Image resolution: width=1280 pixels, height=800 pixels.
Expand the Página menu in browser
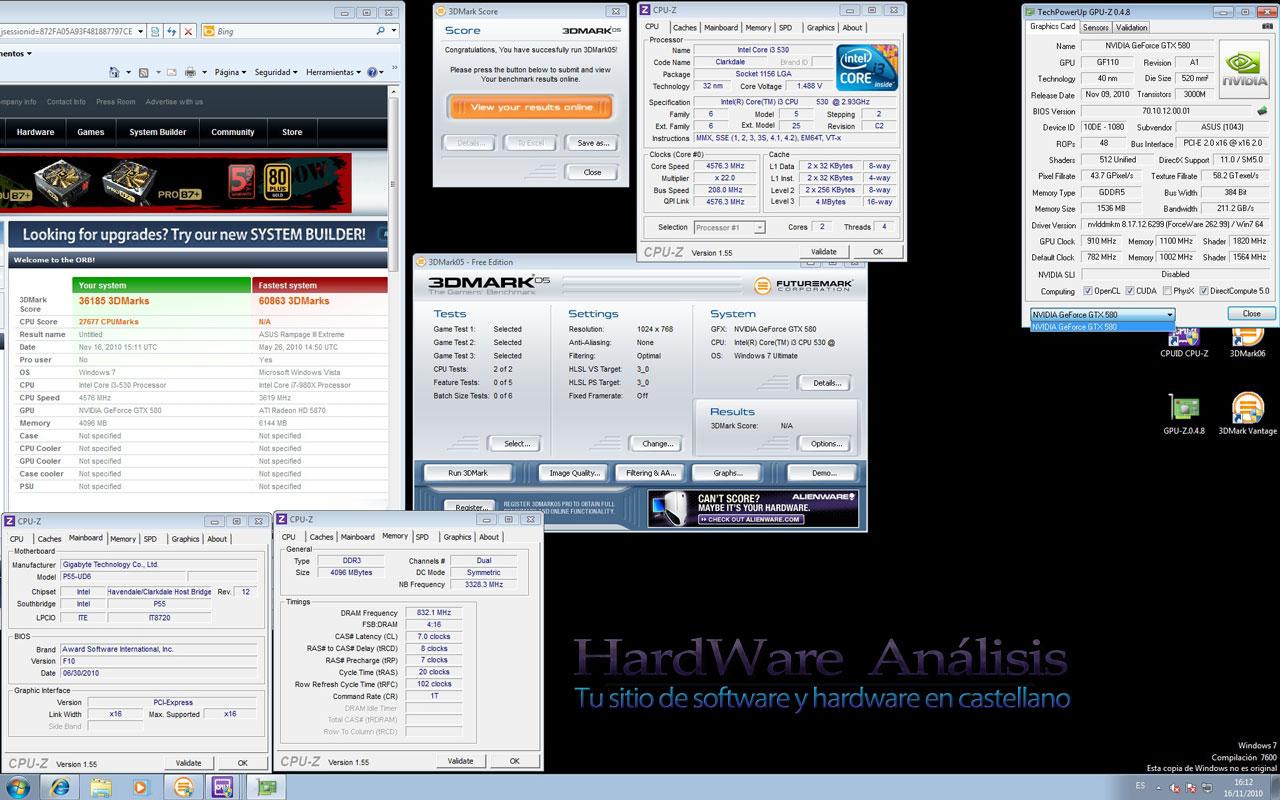230,72
